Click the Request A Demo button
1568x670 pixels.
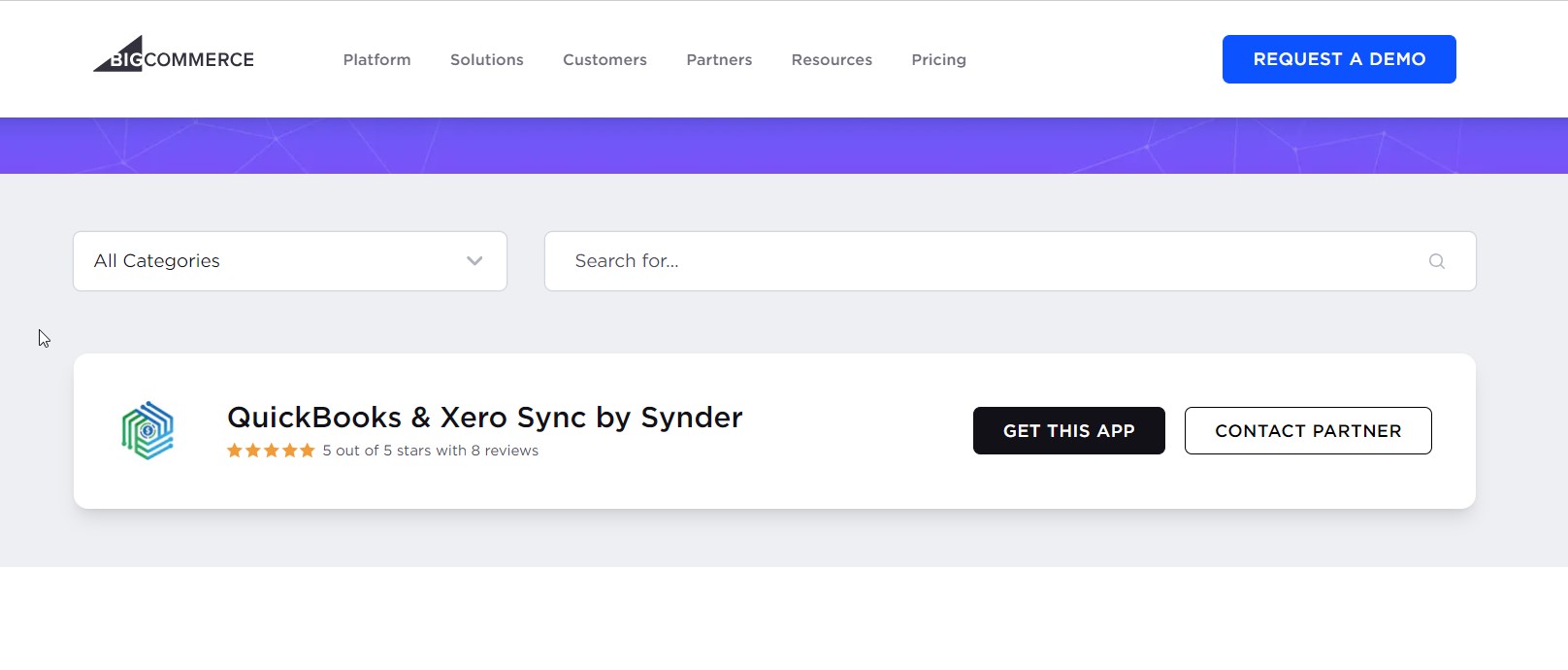(1339, 59)
